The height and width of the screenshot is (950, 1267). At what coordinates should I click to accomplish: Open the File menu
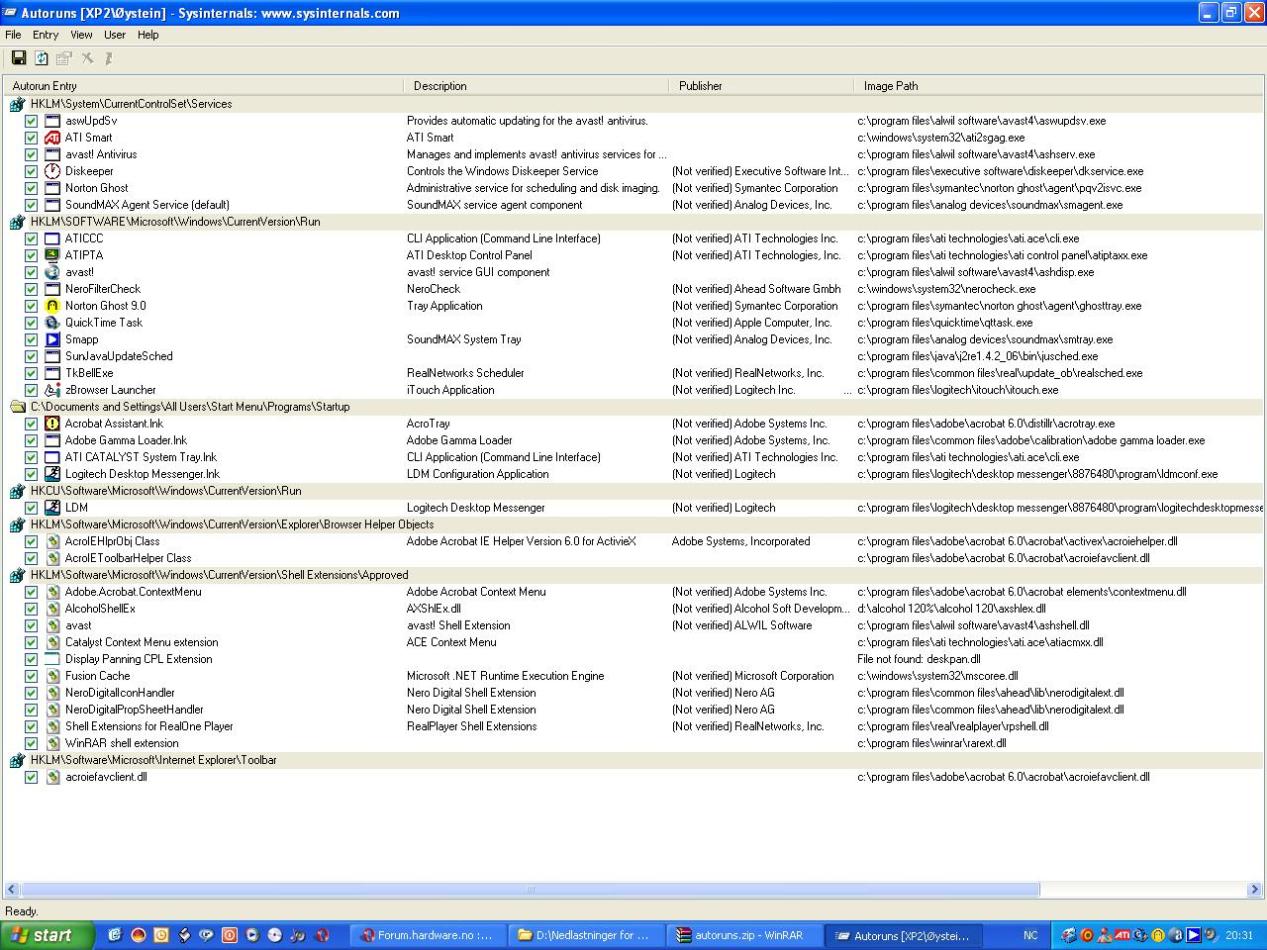coord(13,34)
